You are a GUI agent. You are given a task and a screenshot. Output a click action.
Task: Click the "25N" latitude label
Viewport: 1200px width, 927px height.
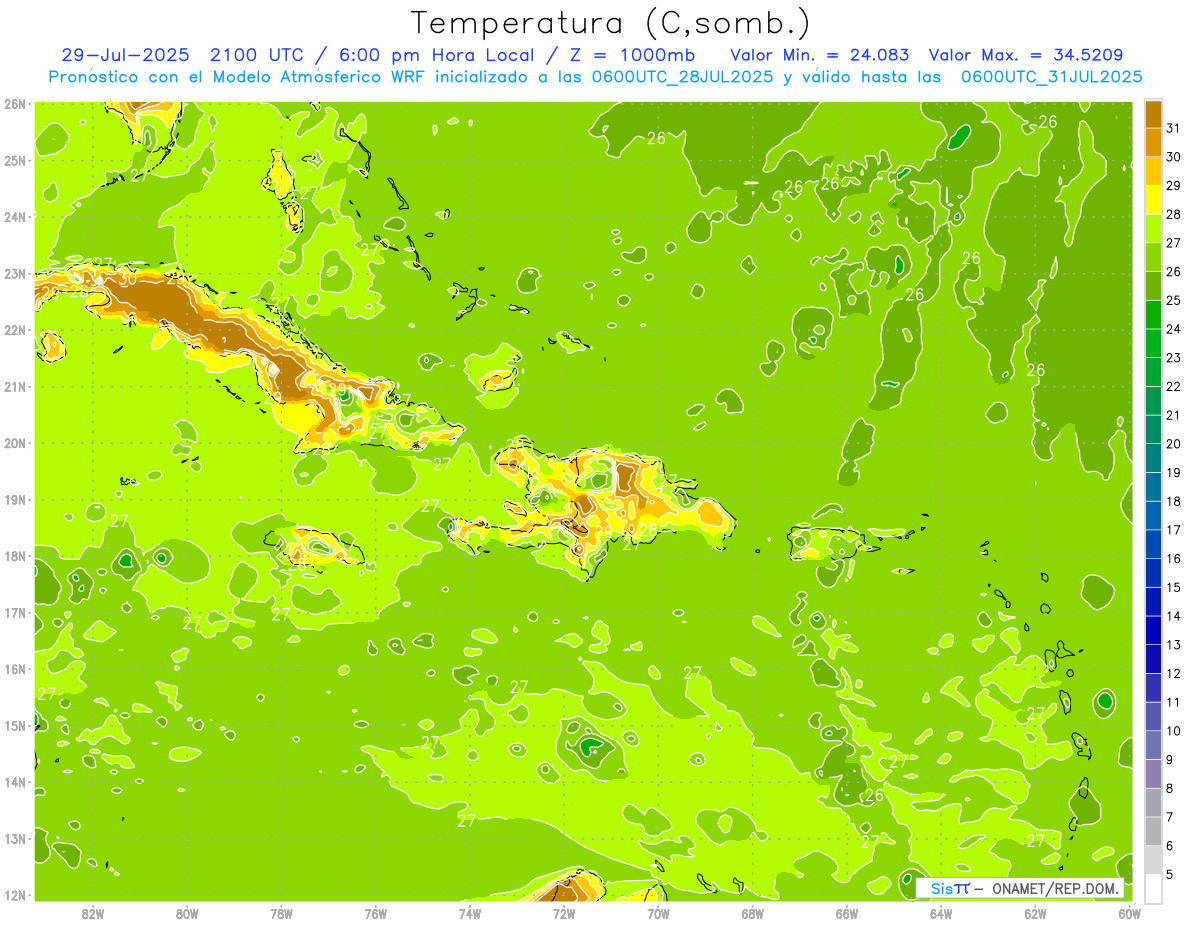coord(14,160)
